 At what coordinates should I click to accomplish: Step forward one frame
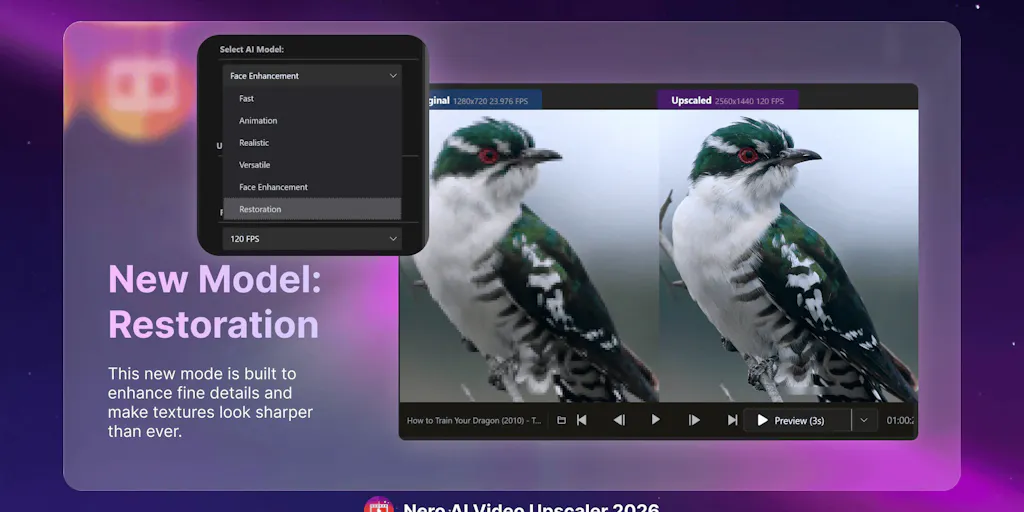(x=695, y=420)
